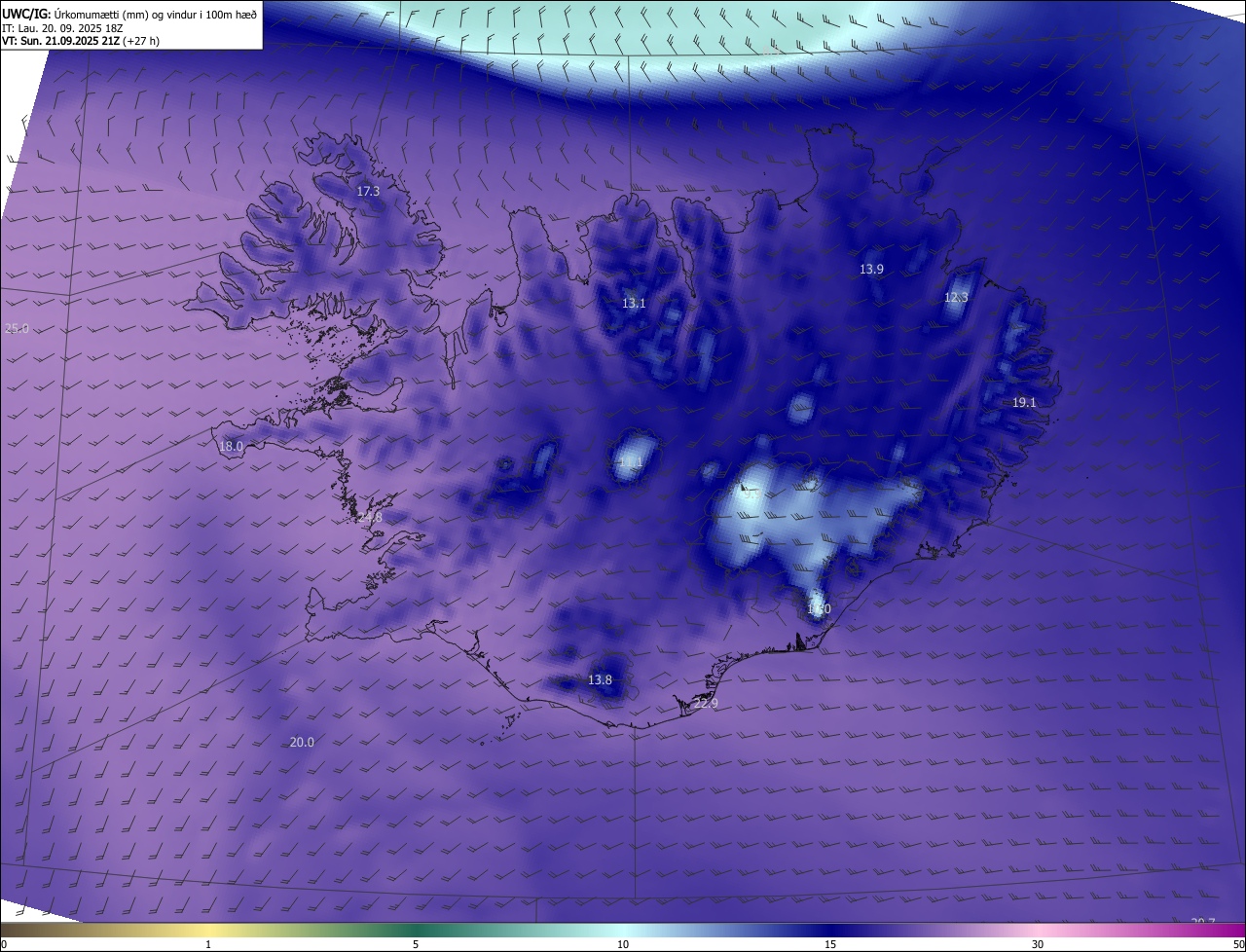Click the 19.1 value on the east coast

click(1024, 403)
